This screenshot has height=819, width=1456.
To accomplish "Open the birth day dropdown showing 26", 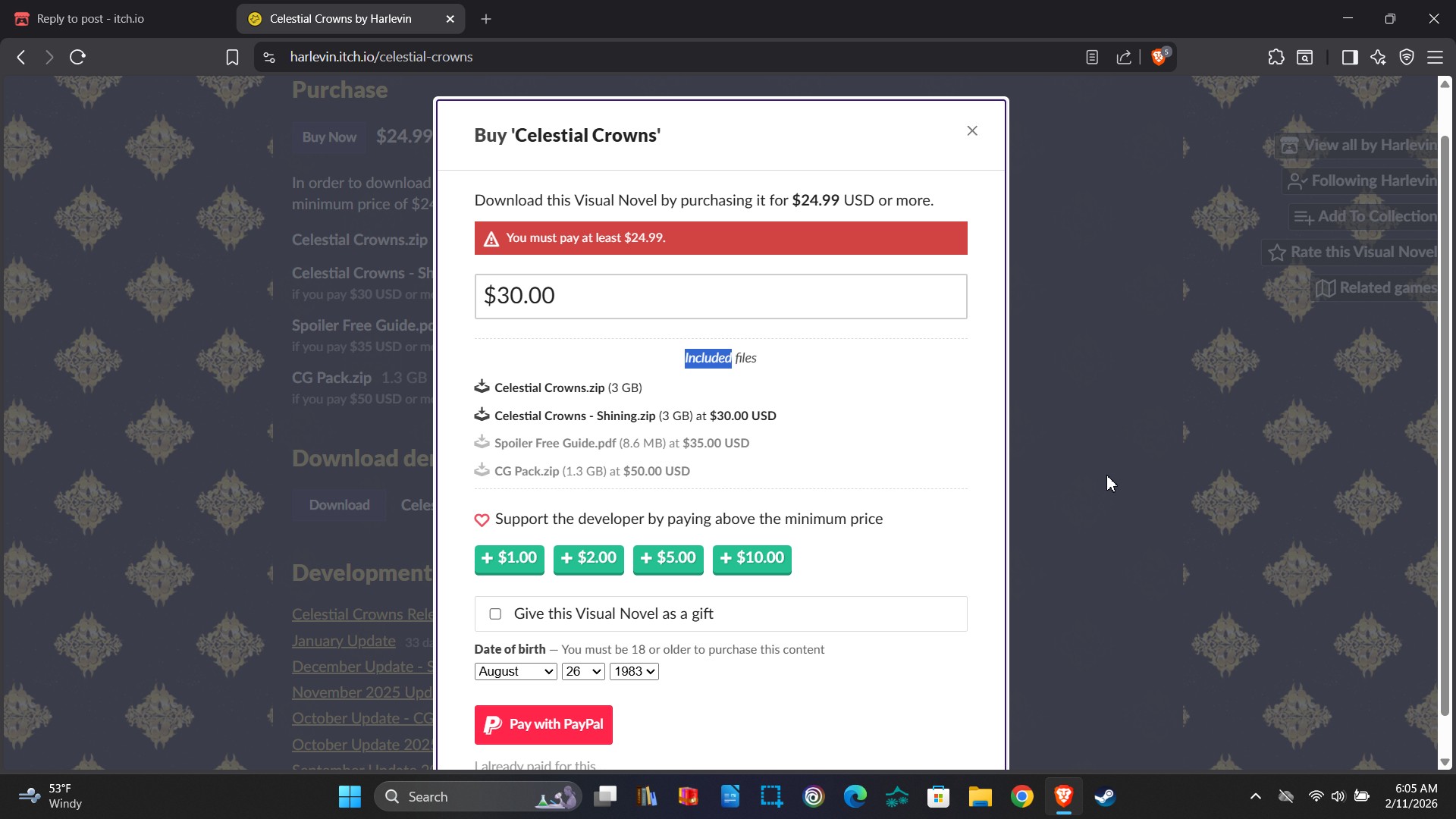I will coord(582,672).
